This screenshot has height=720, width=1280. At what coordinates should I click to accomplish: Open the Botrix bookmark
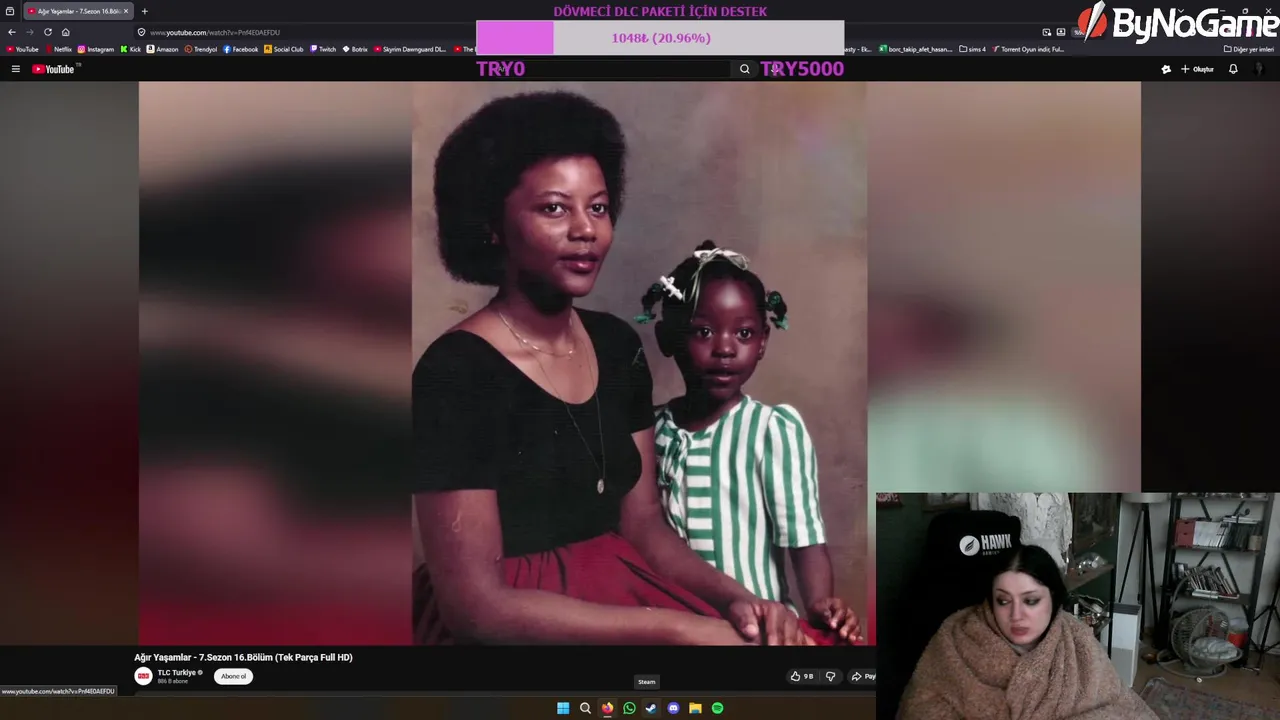click(x=355, y=49)
